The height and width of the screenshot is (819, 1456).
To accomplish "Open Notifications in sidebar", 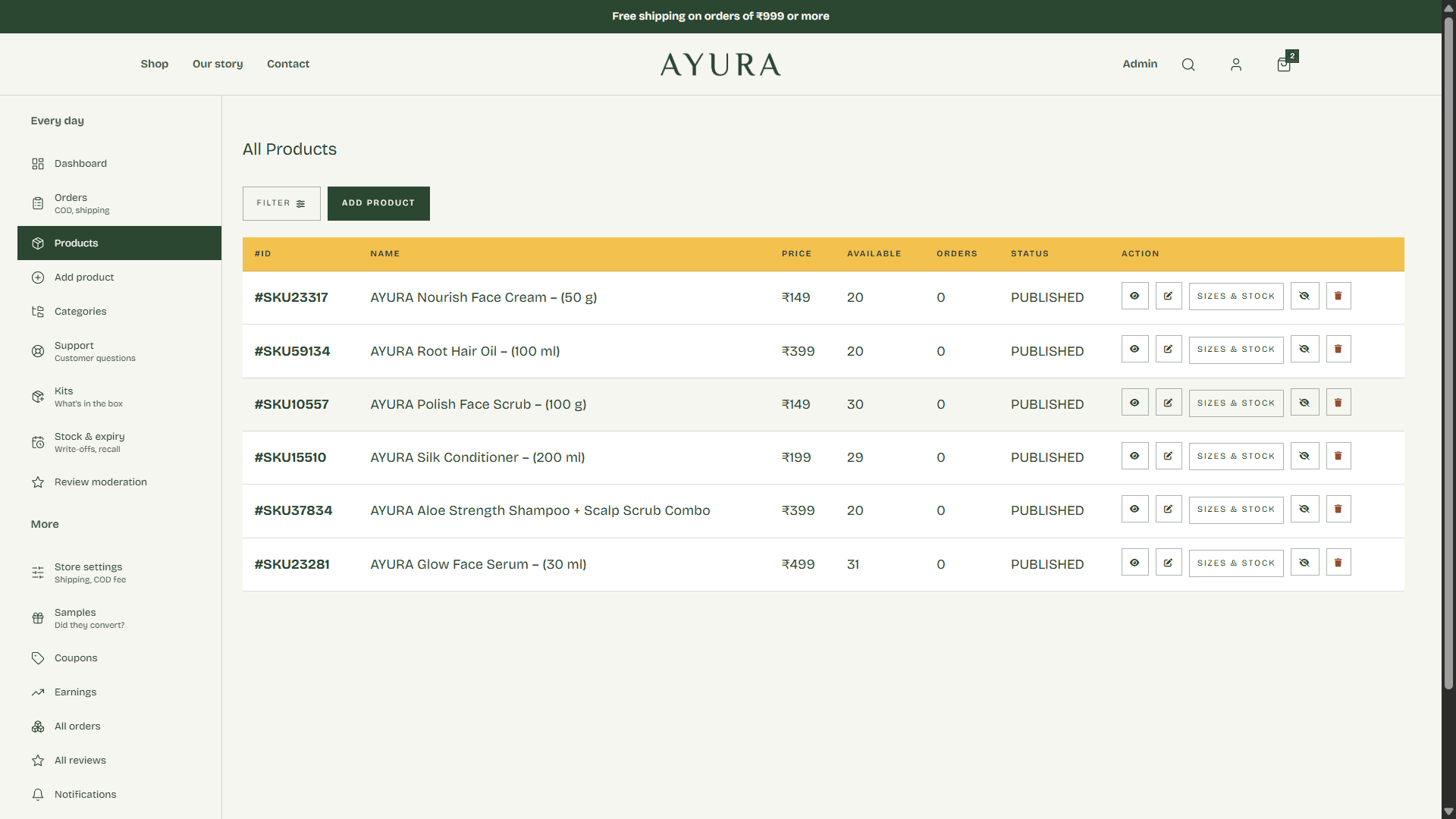I will pos(119,795).
